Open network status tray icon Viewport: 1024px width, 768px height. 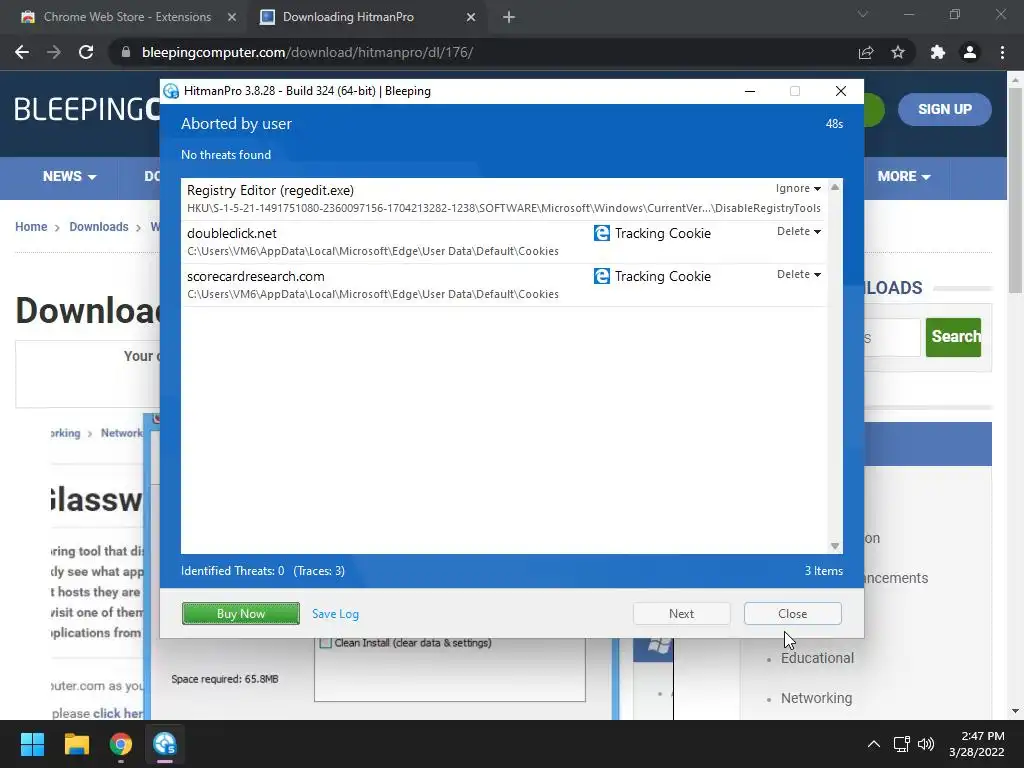[902, 744]
